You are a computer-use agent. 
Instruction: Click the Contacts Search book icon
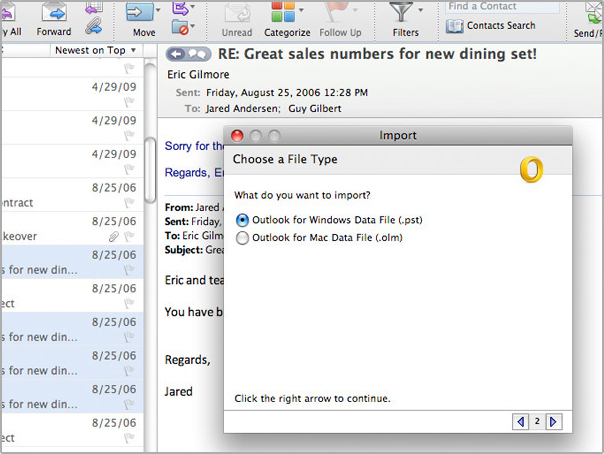(455, 26)
